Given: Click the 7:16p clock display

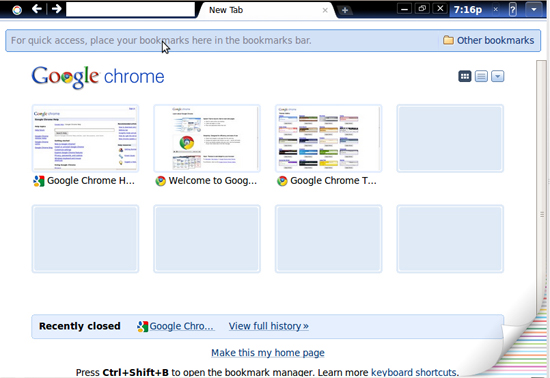Looking at the screenshot, I should point(468,9).
